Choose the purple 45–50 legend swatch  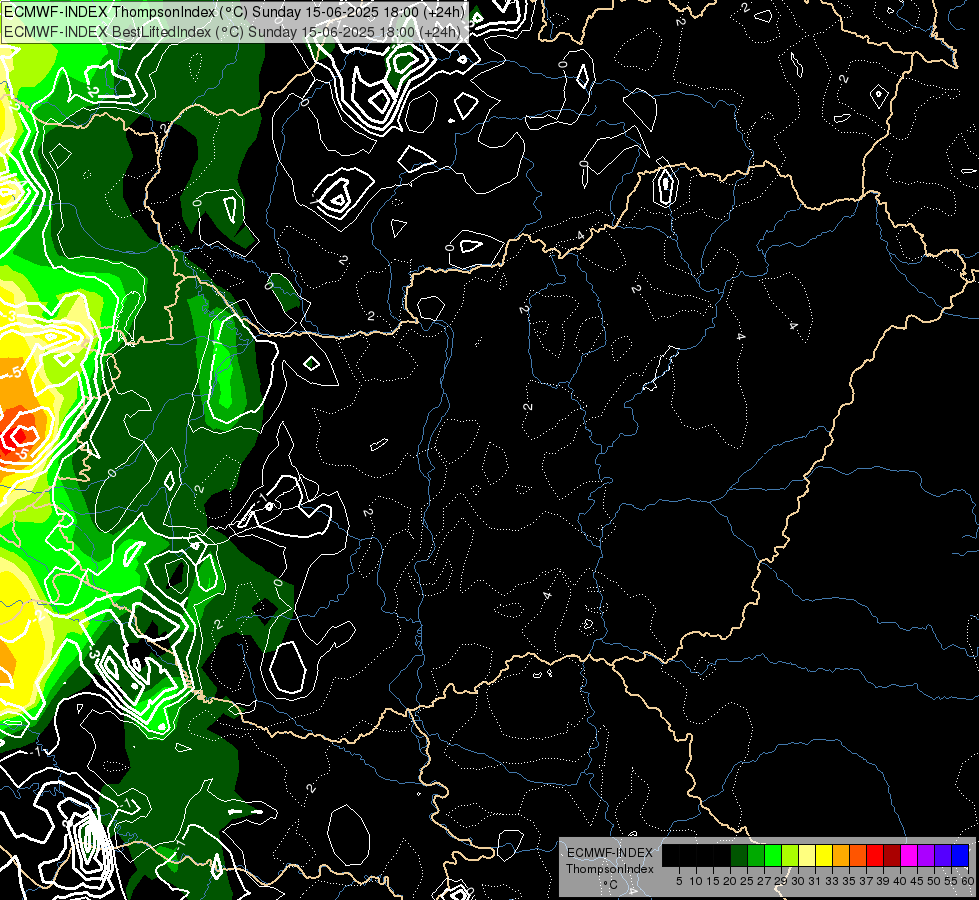coord(926,855)
